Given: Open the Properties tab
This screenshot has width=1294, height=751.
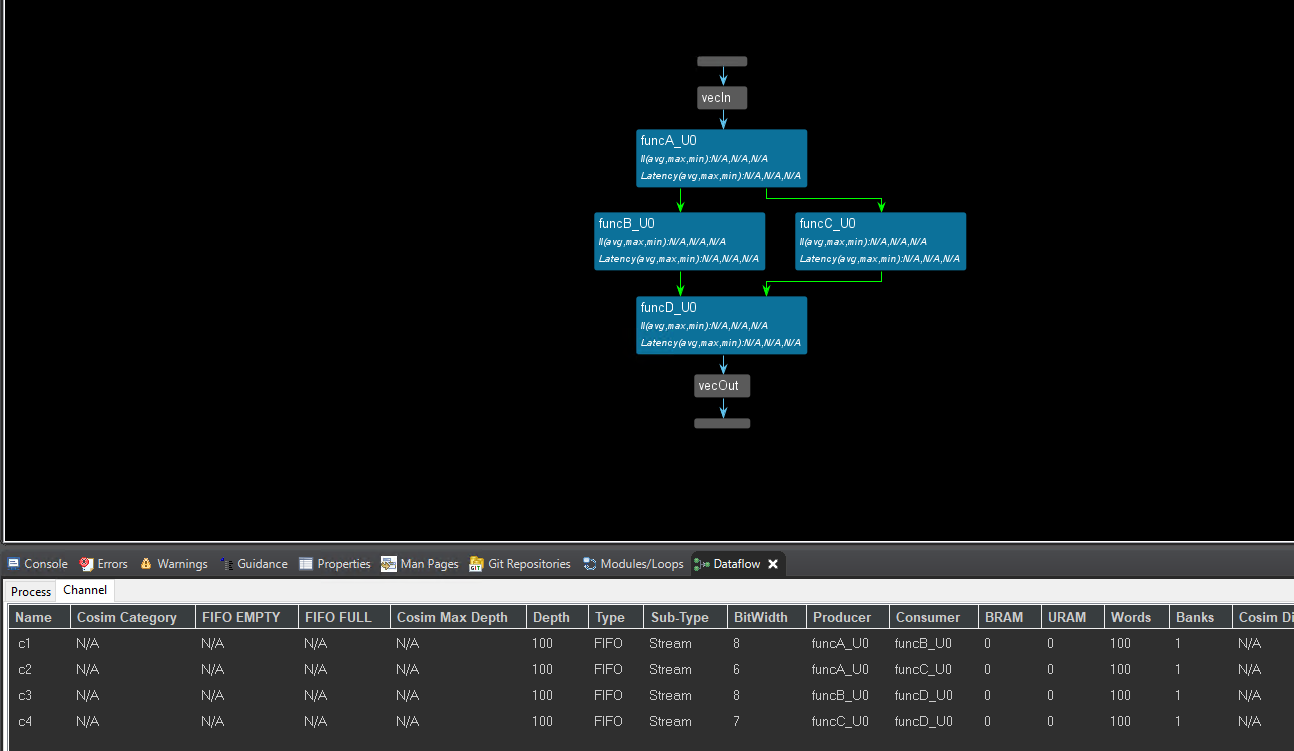Looking at the screenshot, I should [335, 564].
